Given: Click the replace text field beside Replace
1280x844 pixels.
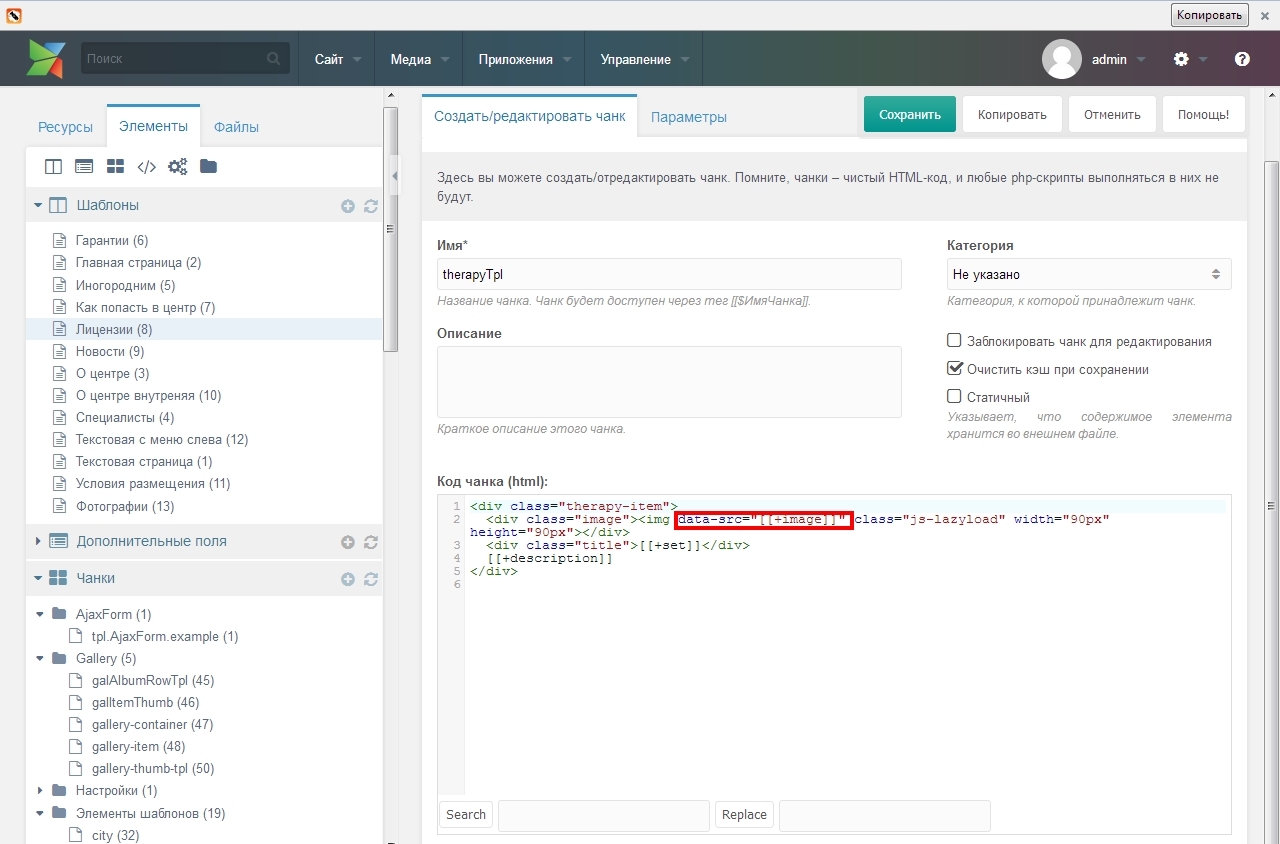Looking at the screenshot, I should pos(885,815).
